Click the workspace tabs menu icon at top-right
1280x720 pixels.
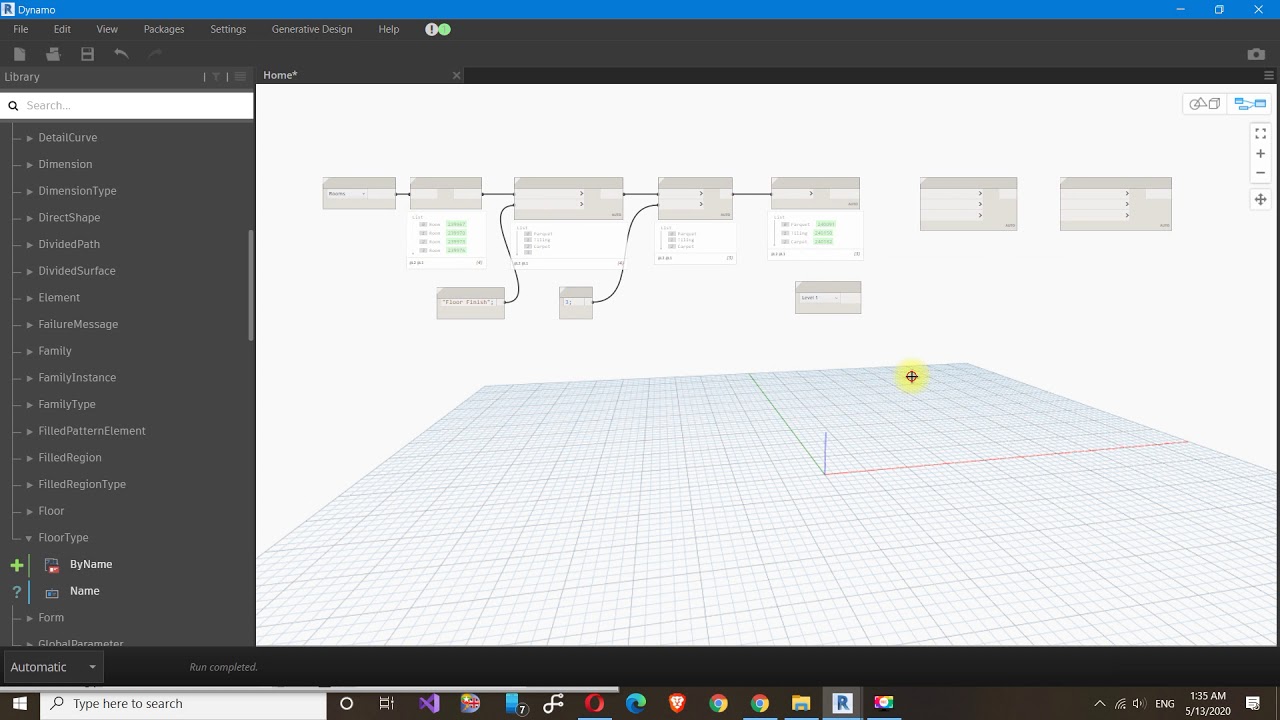coord(1269,75)
